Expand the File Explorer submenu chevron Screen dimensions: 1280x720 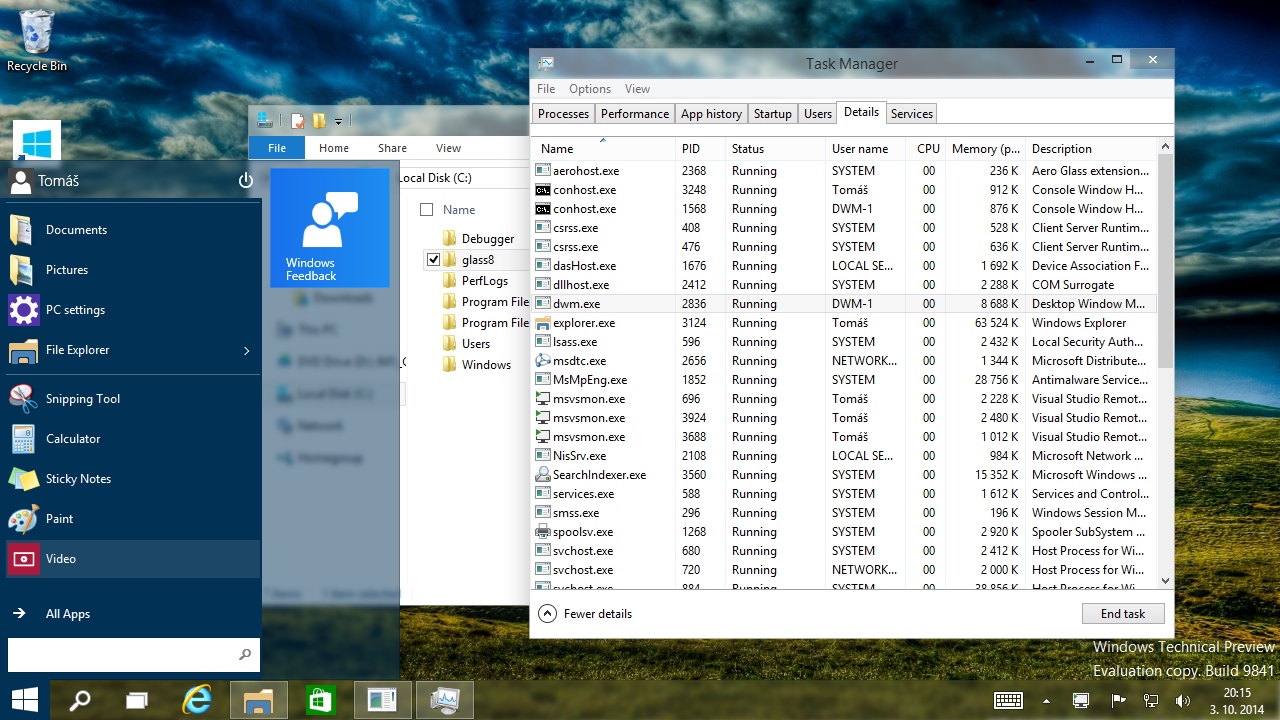[247, 350]
